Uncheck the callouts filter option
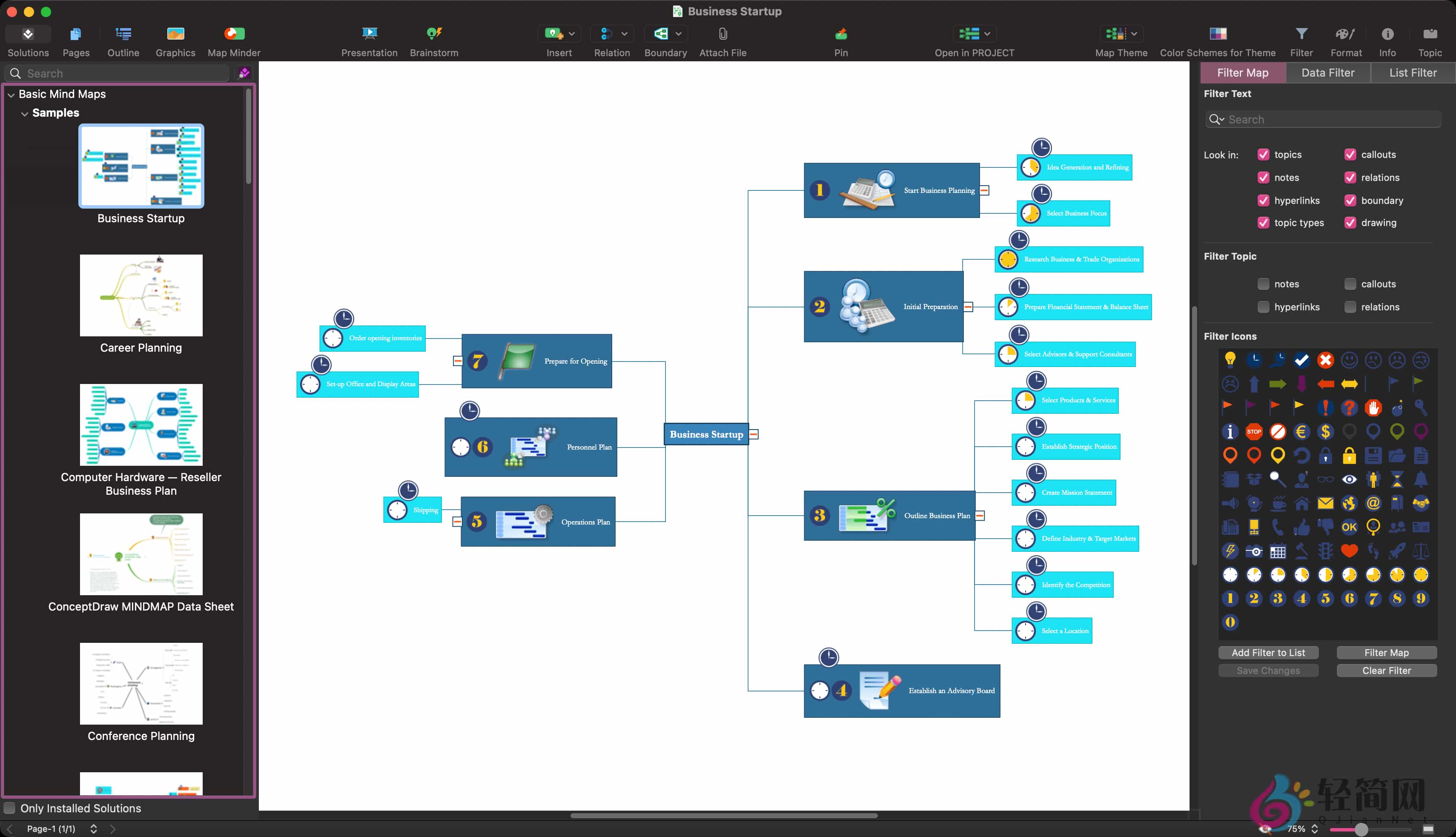The width and height of the screenshot is (1456, 837). point(1350,154)
